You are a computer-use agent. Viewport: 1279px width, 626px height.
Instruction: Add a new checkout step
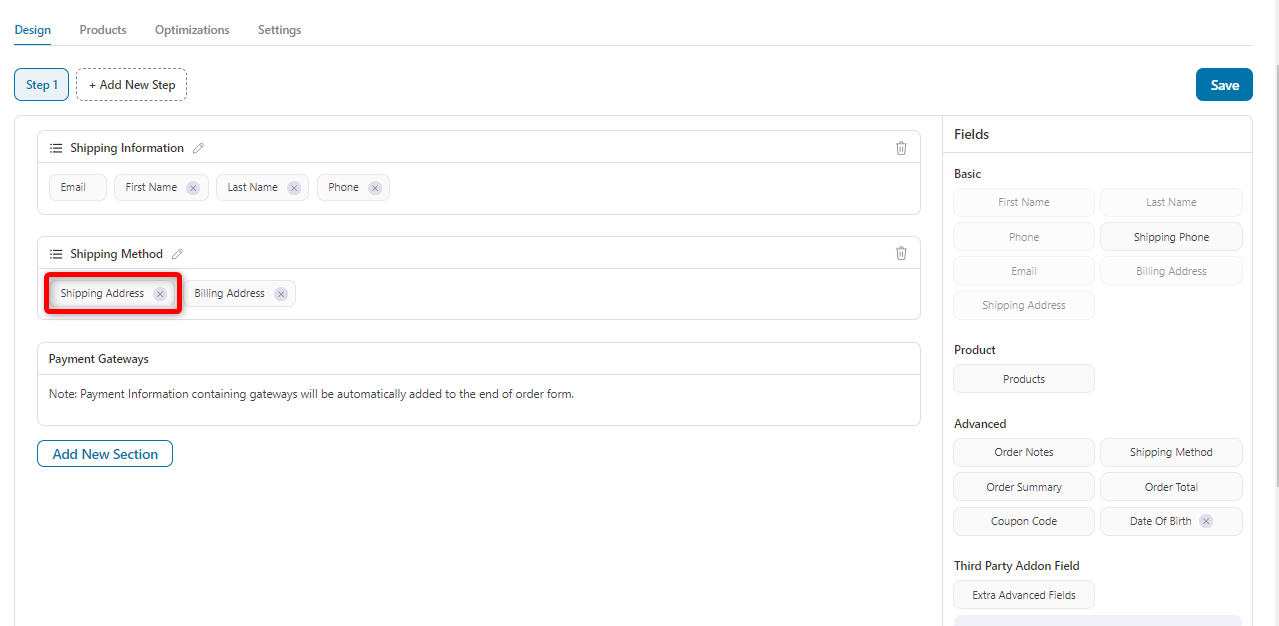point(132,85)
